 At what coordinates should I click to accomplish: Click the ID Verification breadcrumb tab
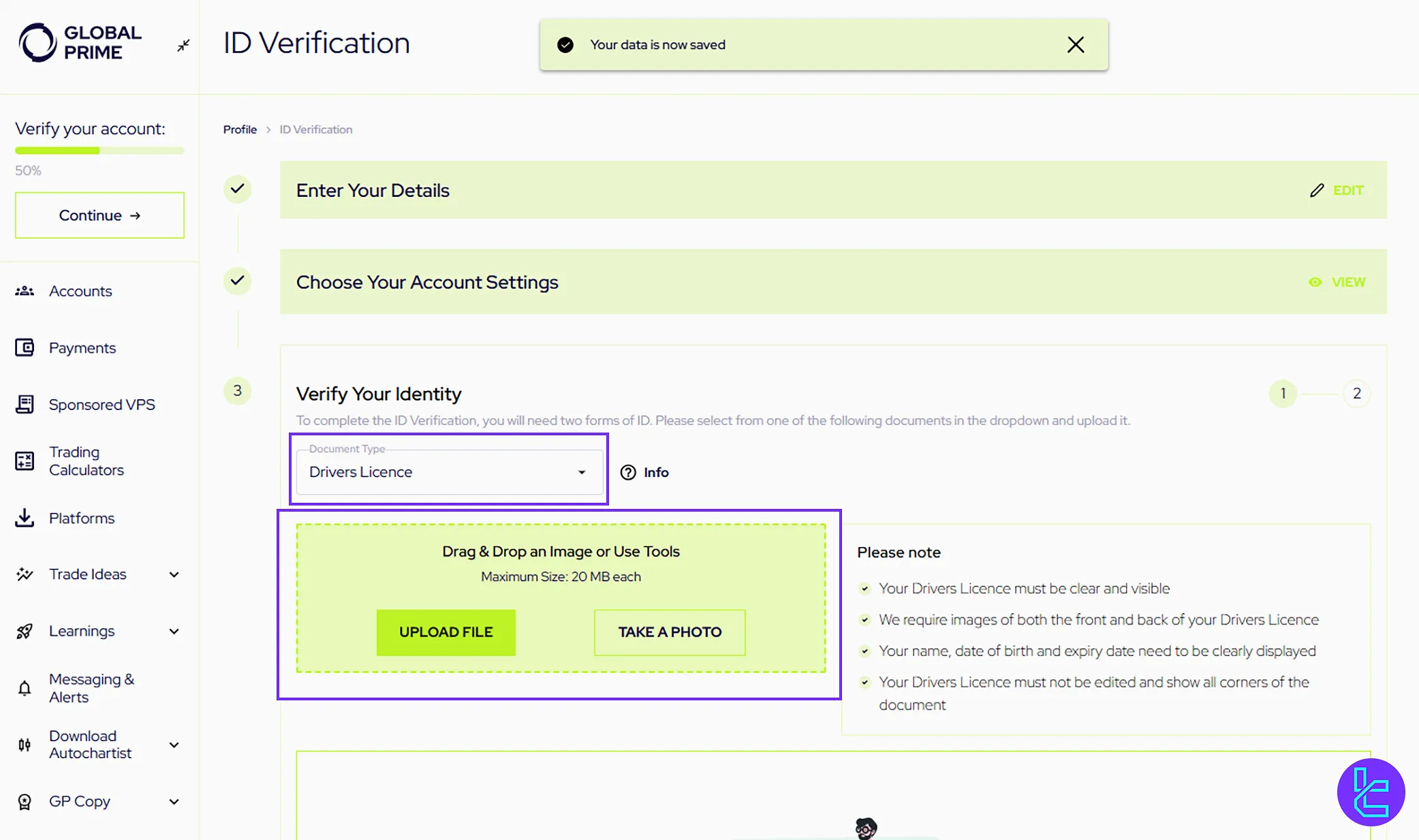click(x=316, y=129)
